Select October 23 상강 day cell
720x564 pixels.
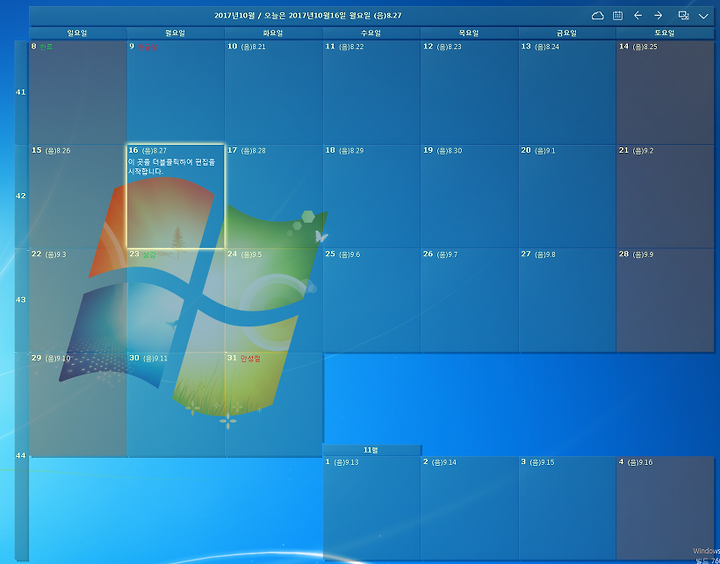(175, 300)
